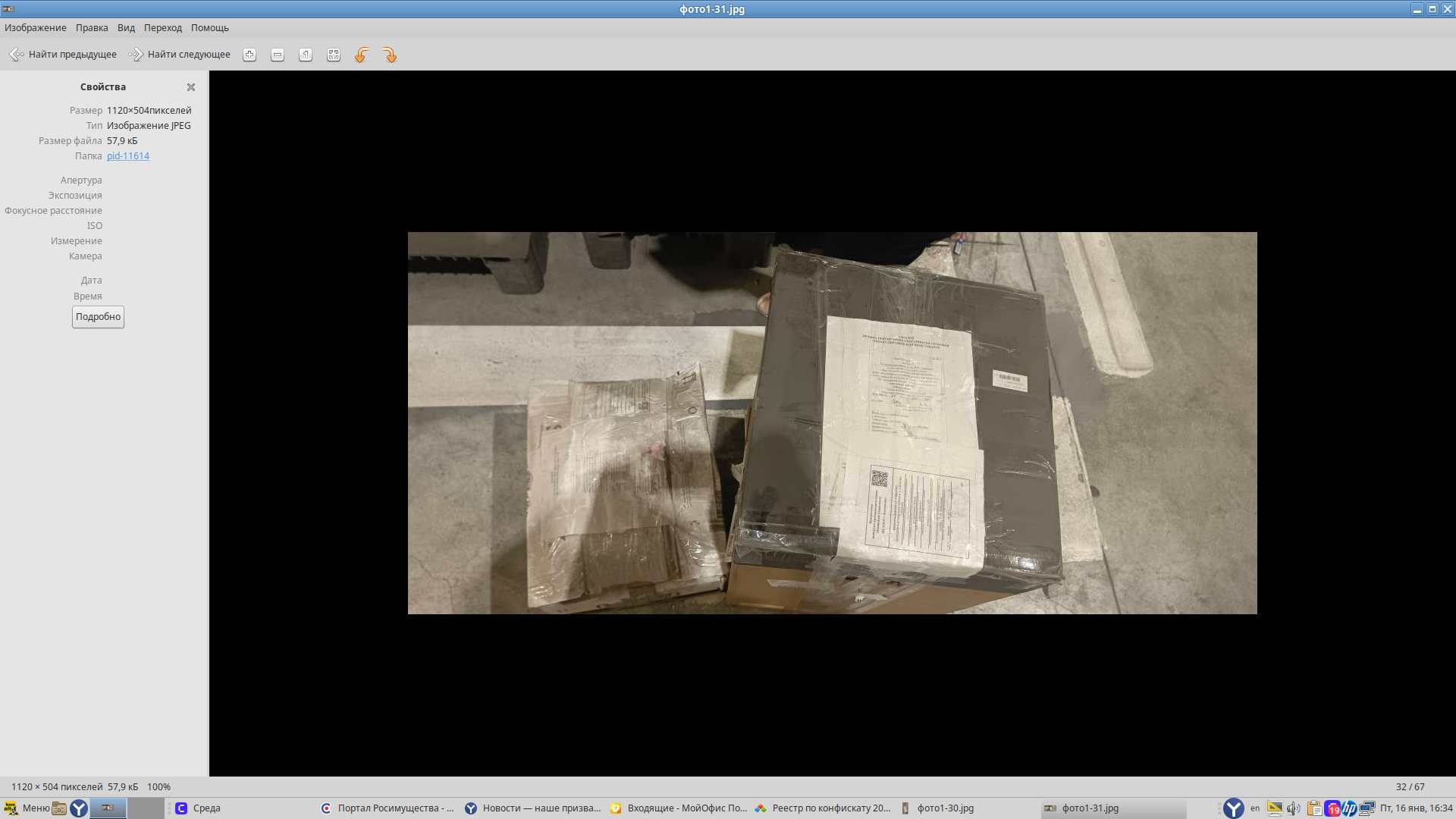Open the Изображение menu
This screenshot has width=1456, height=819.
[x=36, y=28]
